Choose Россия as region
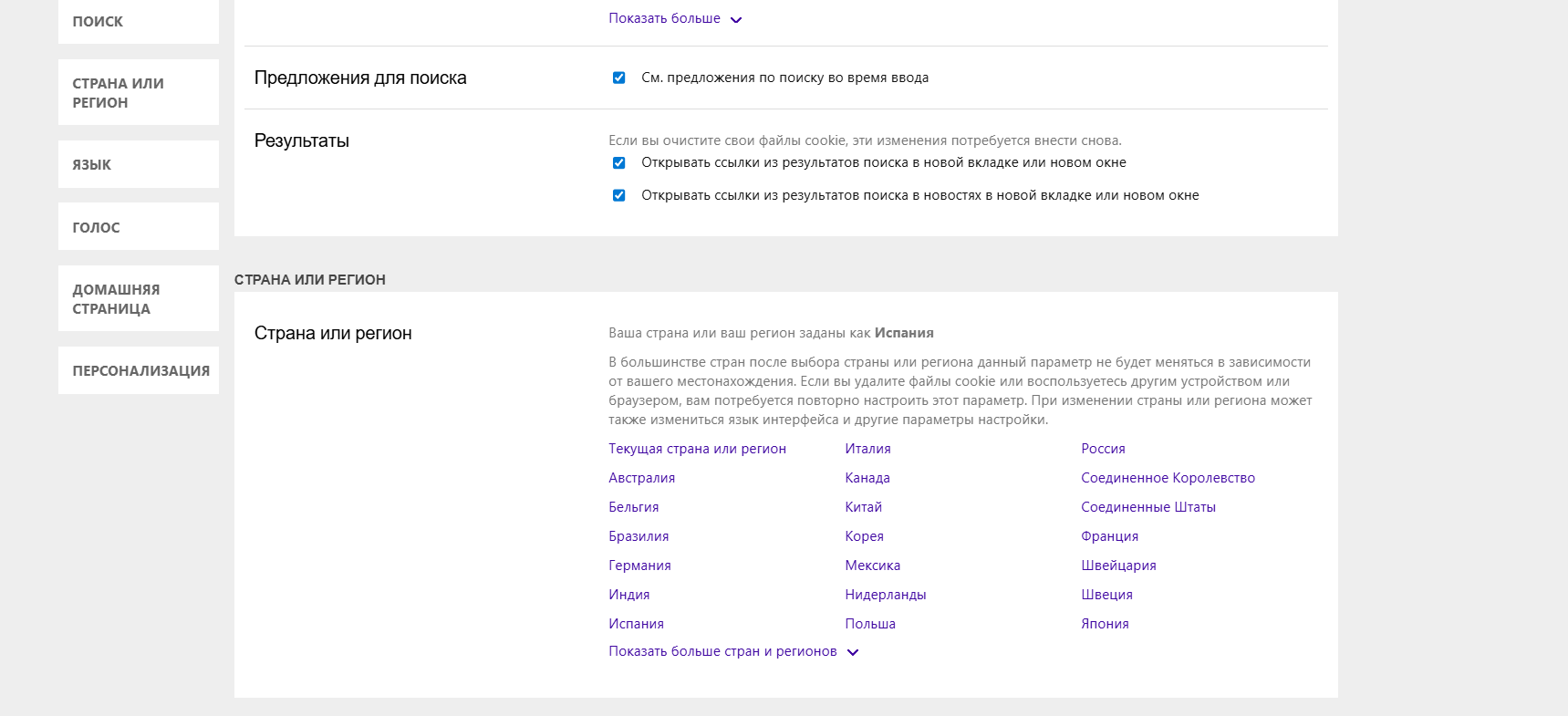The height and width of the screenshot is (716, 1568). point(1103,449)
